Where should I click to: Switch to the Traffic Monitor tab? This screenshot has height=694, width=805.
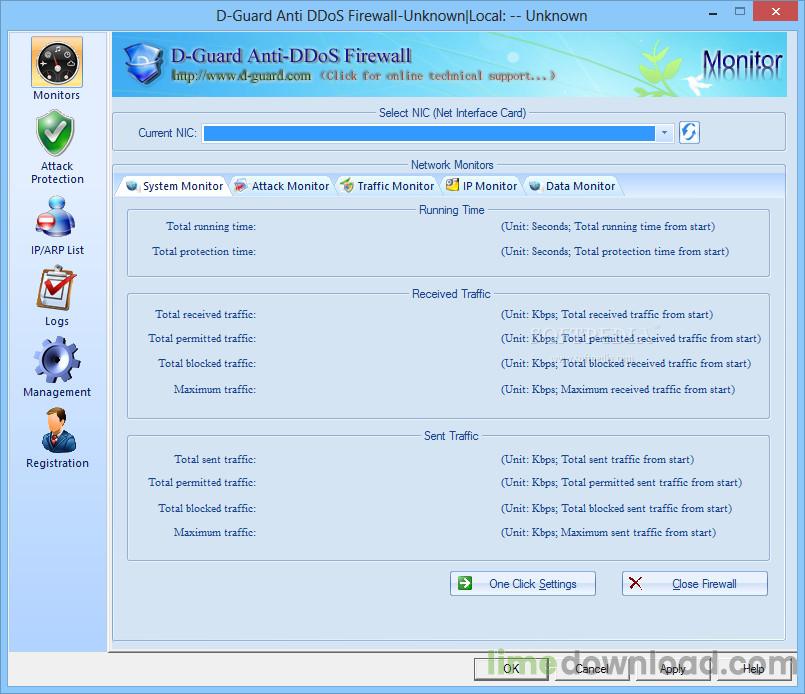click(x=387, y=186)
